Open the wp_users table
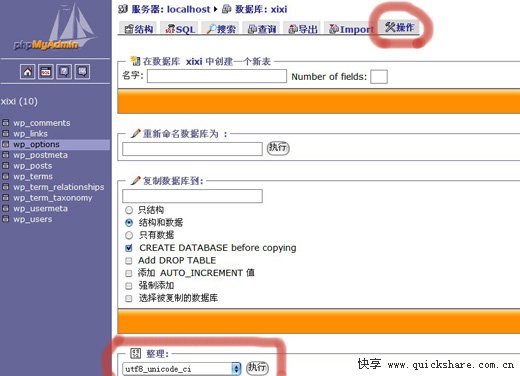The width and height of the screenshot is (520, 376). pos(33,219)
